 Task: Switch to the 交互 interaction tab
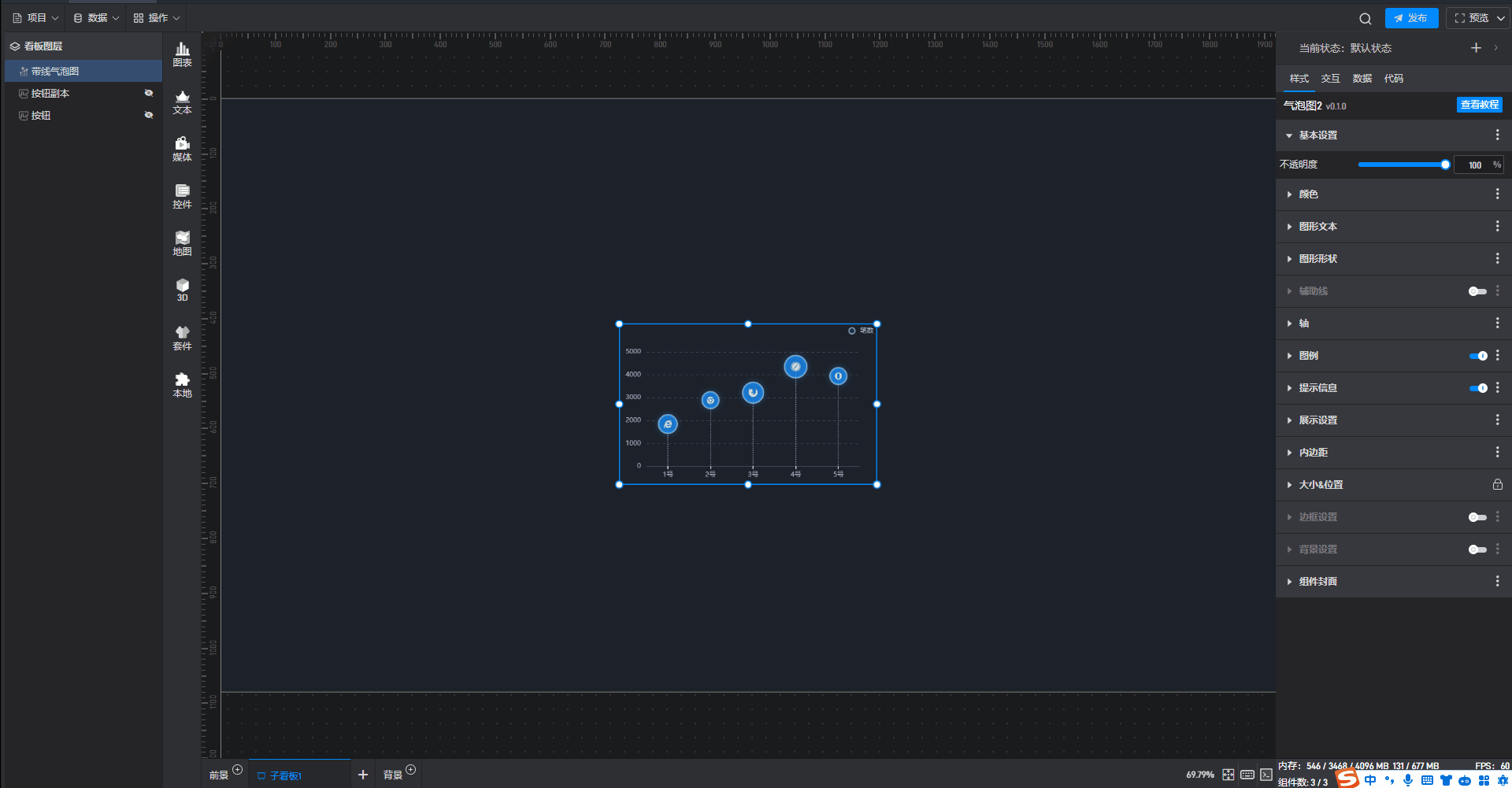tap(1330, 79)
